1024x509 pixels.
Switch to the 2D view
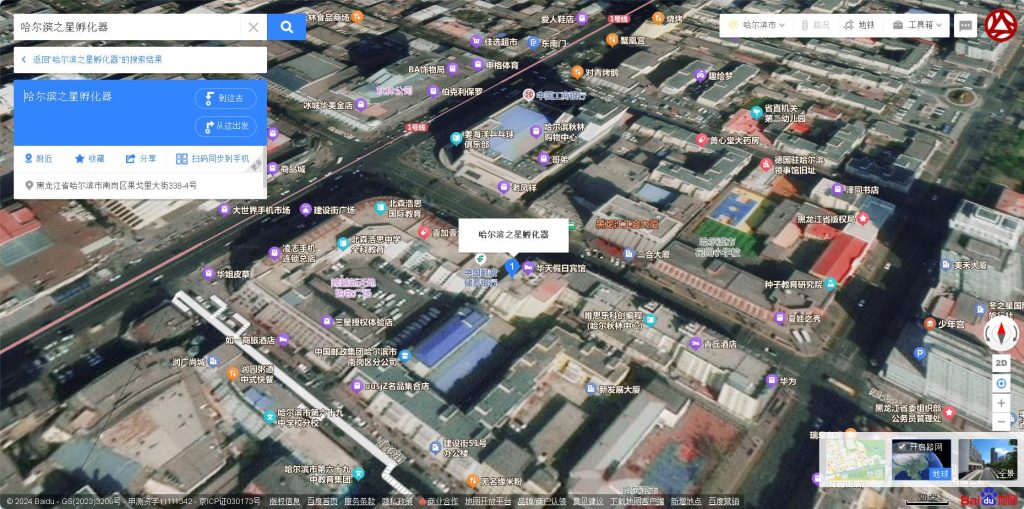(x=1001, y=363)
